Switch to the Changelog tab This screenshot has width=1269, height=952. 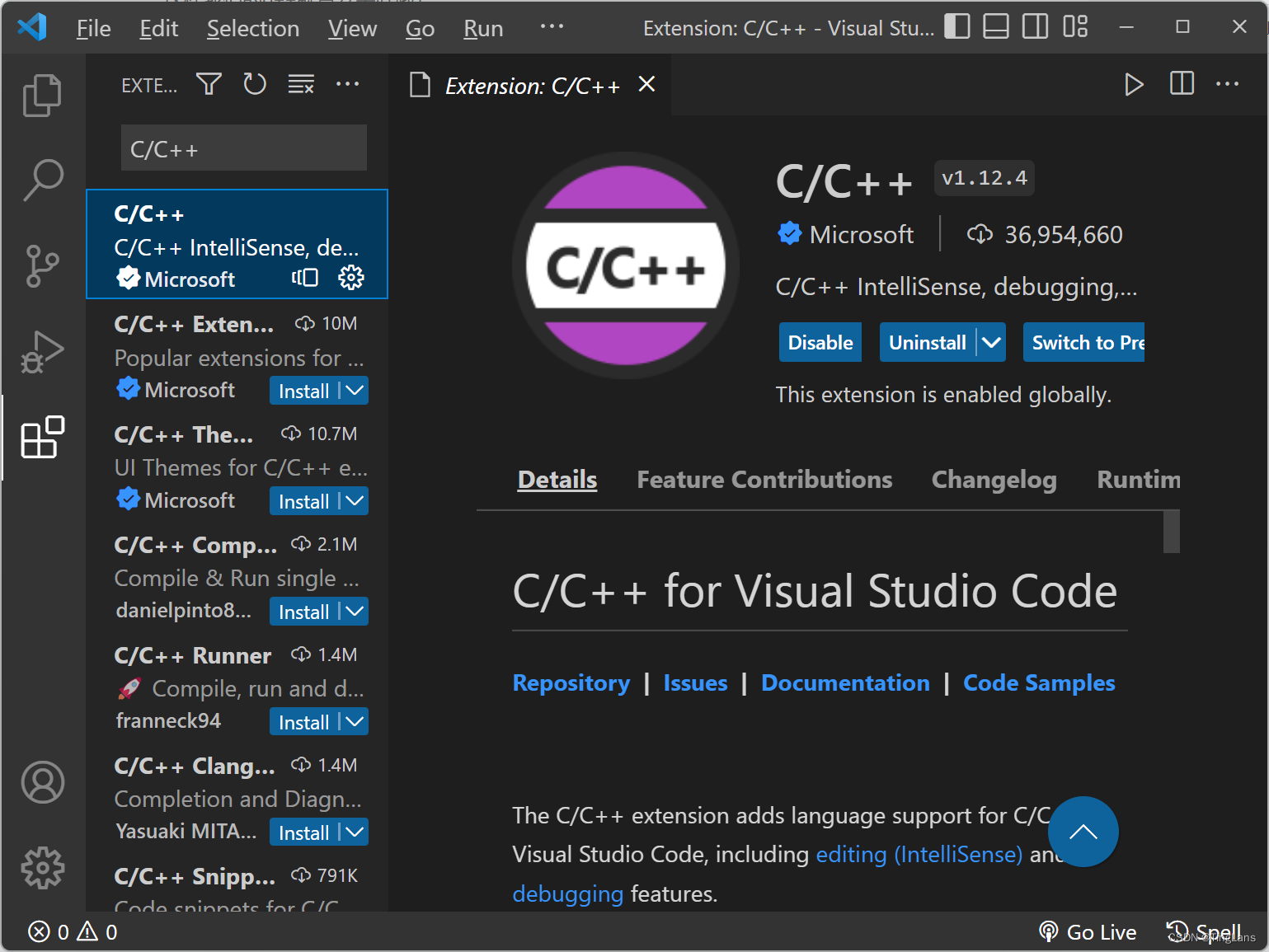[994, 480]
